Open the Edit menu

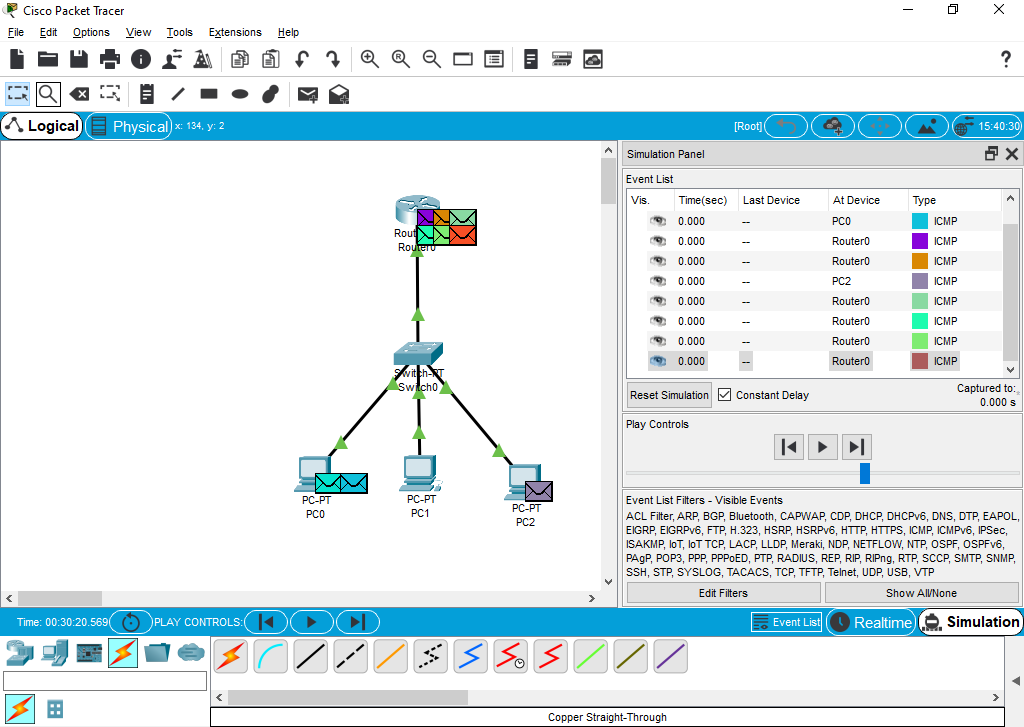coord(48,32)
